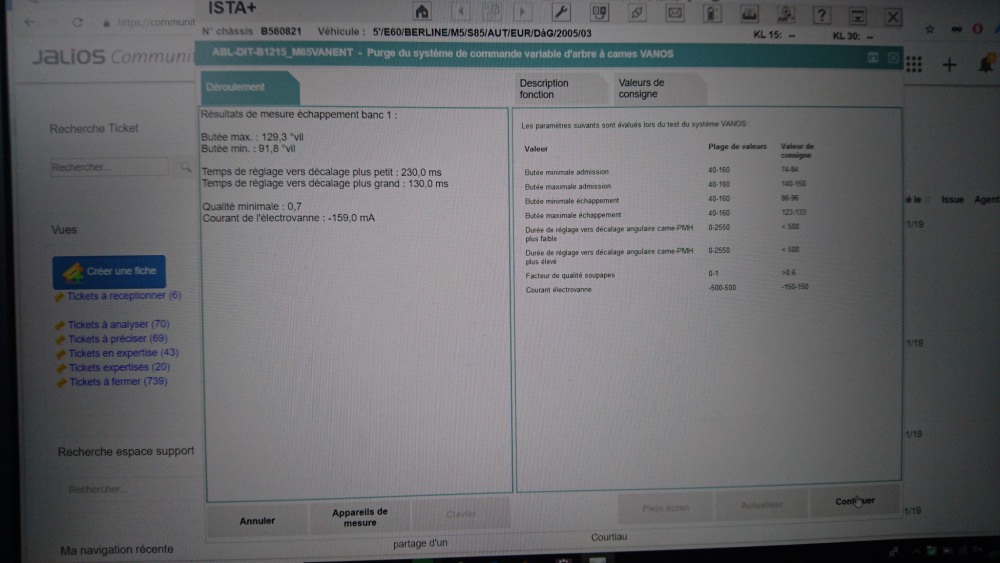Click the Actualiser button
The image size is (1000, 563).
[761, 505]
